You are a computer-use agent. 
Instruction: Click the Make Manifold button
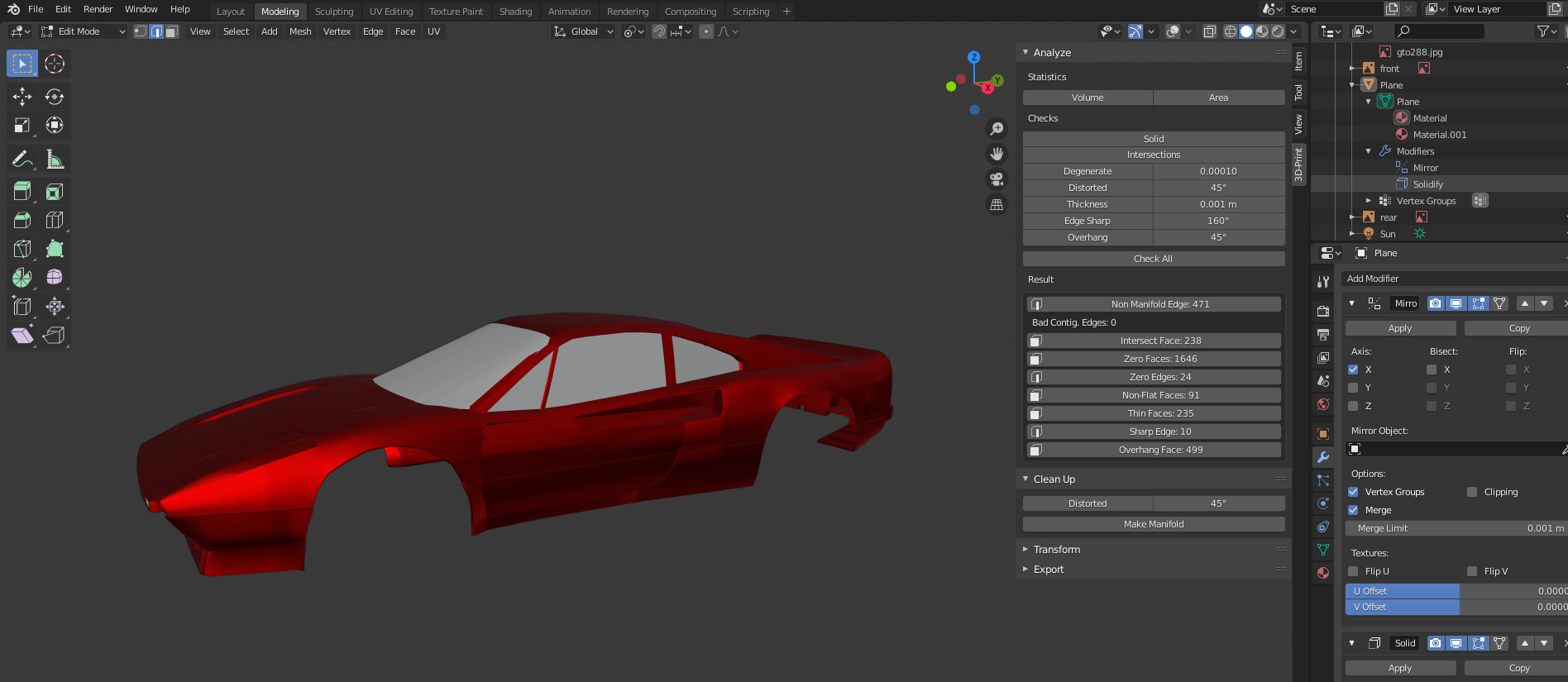coord(1153,524)
